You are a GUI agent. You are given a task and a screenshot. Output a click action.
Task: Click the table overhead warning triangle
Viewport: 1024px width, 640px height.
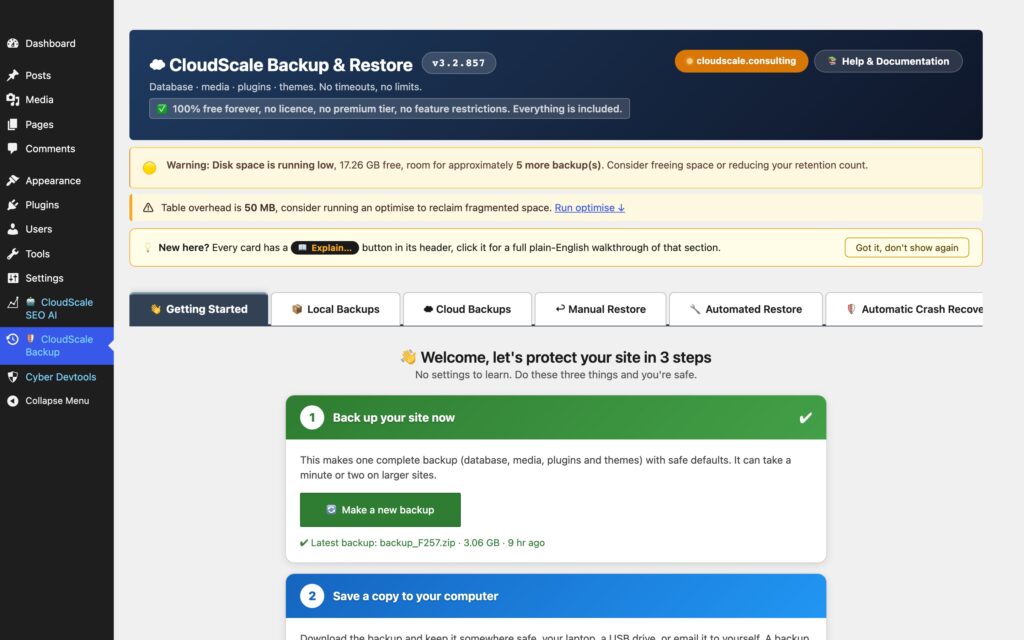pos(148,208)
